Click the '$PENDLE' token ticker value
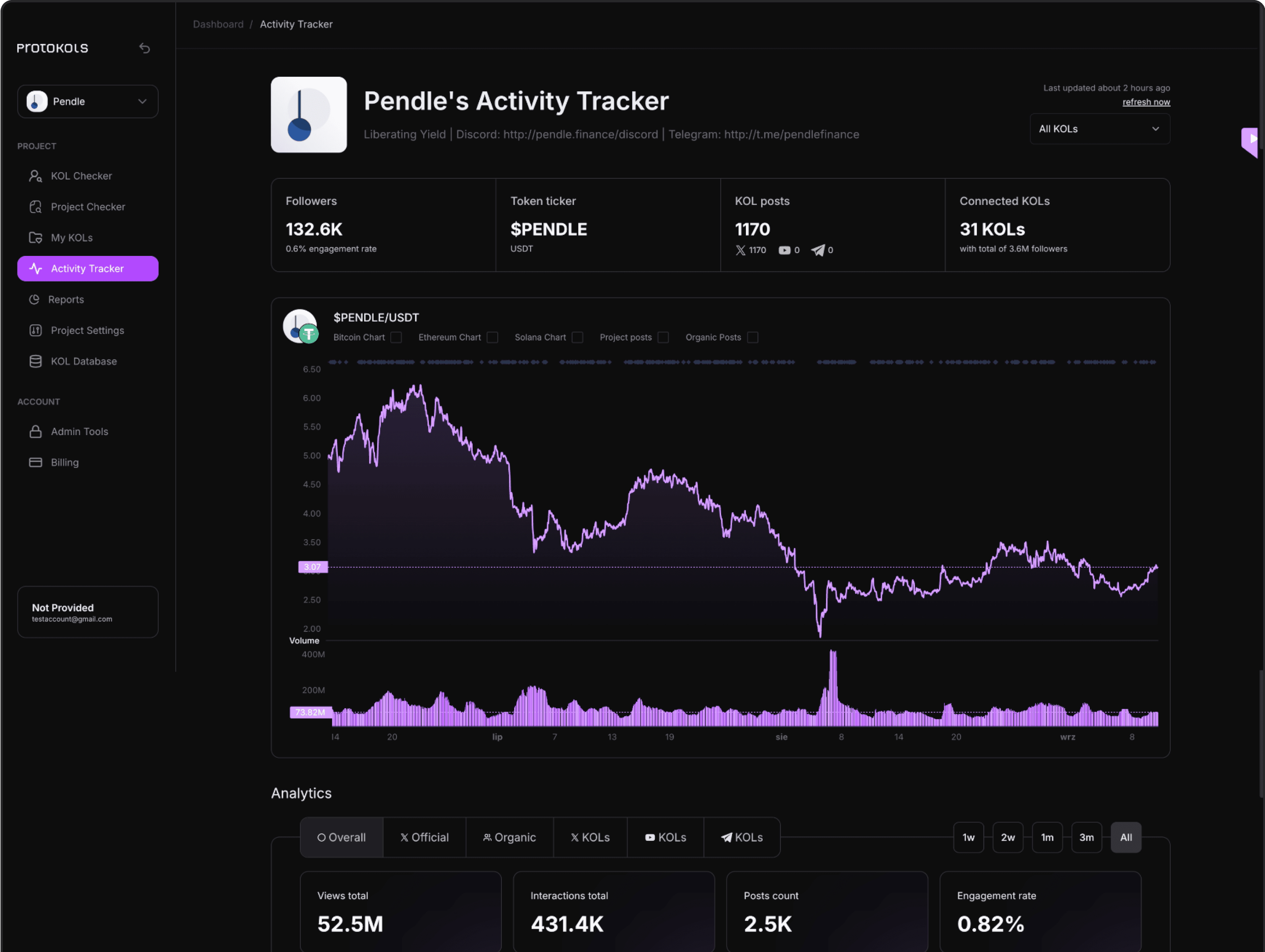This screenshot has height=952, width=1265. (548, 230)
